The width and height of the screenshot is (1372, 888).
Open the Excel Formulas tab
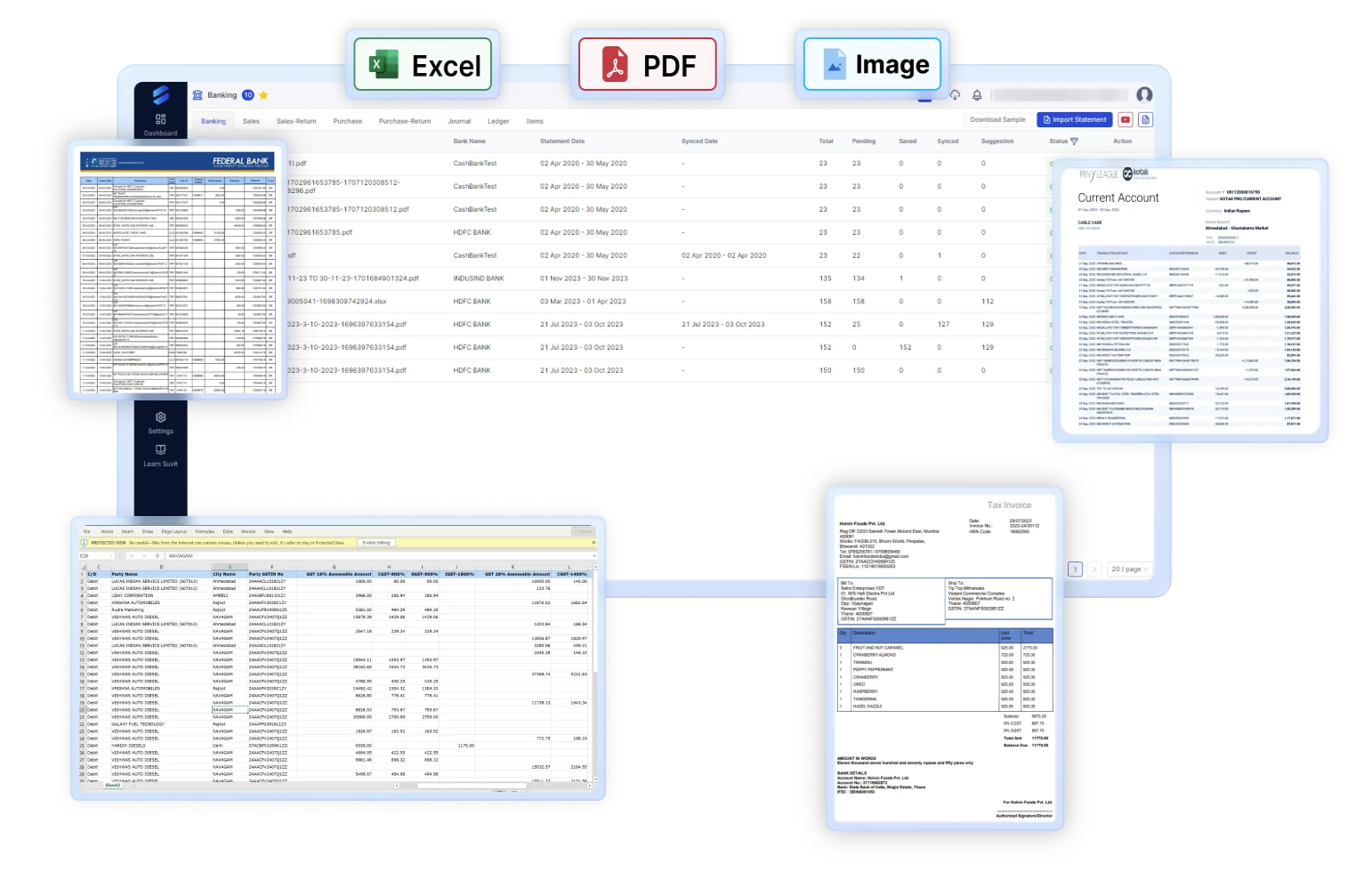pos(205,531)
